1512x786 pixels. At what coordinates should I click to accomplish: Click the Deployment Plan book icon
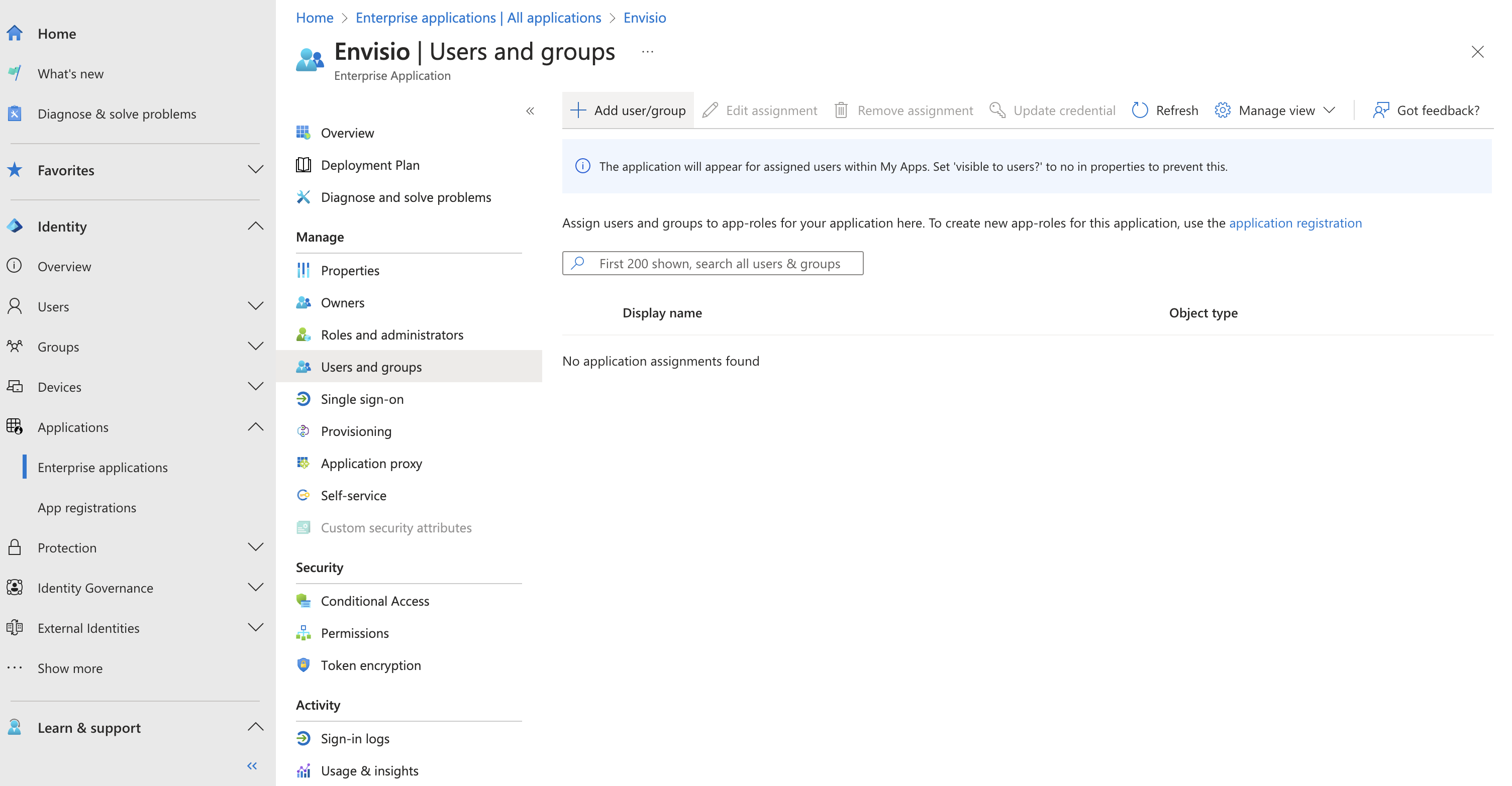(304, 165)
